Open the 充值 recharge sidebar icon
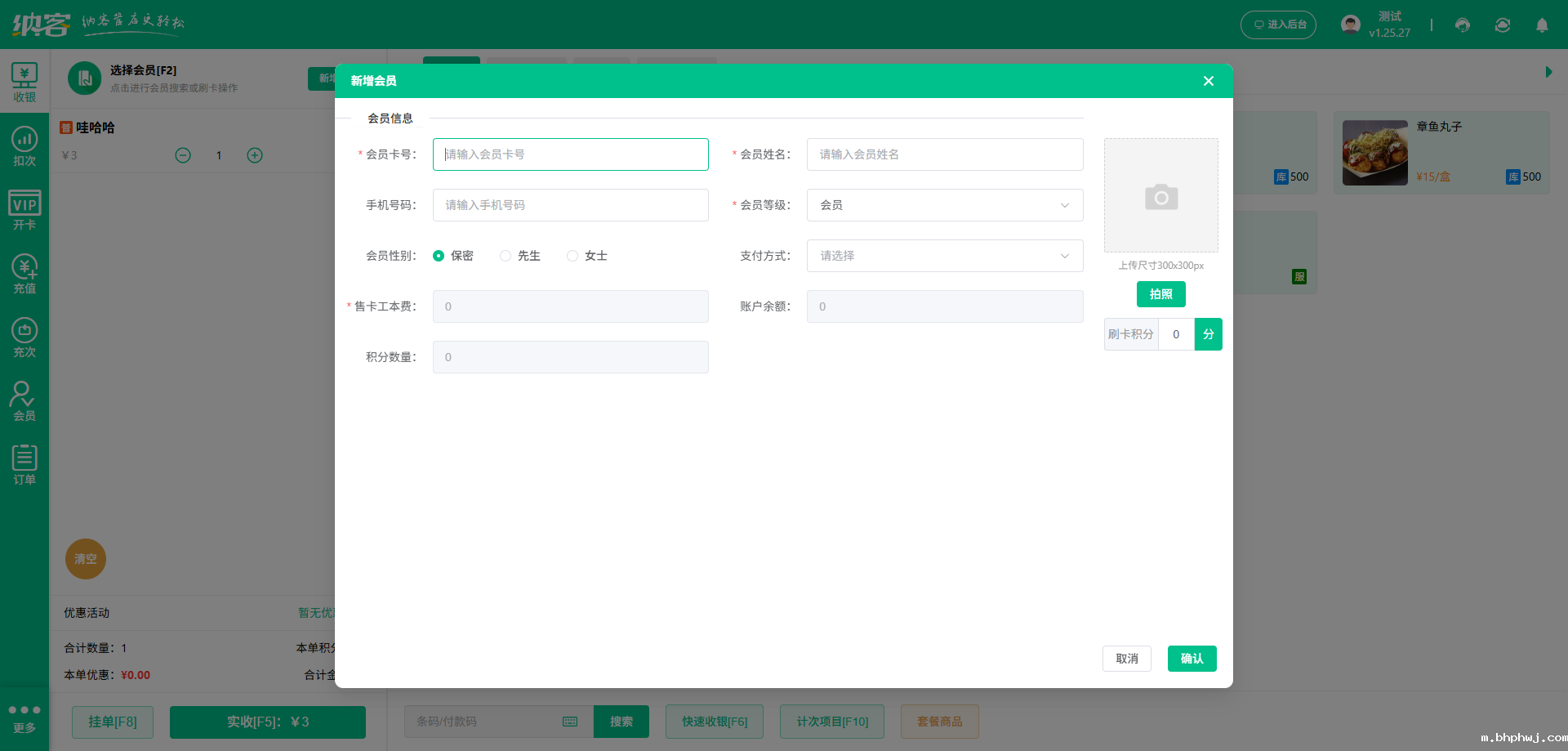Image resolution: width=1568 pixels, height=751 pixels. pos(24,274)
